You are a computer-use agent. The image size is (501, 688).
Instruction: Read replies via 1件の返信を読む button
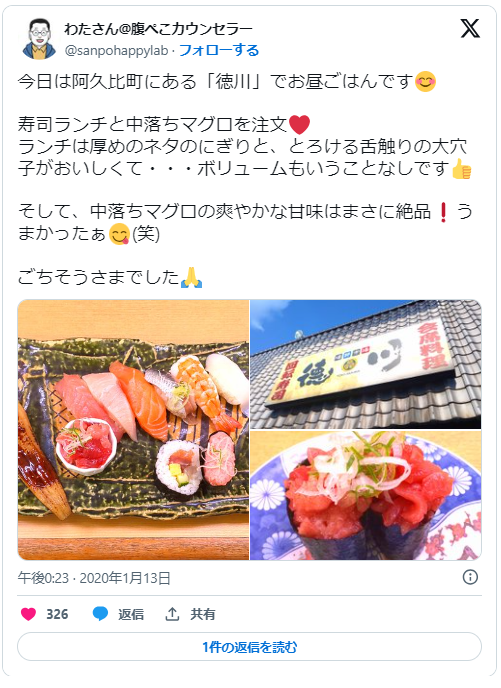pos(250,647)
